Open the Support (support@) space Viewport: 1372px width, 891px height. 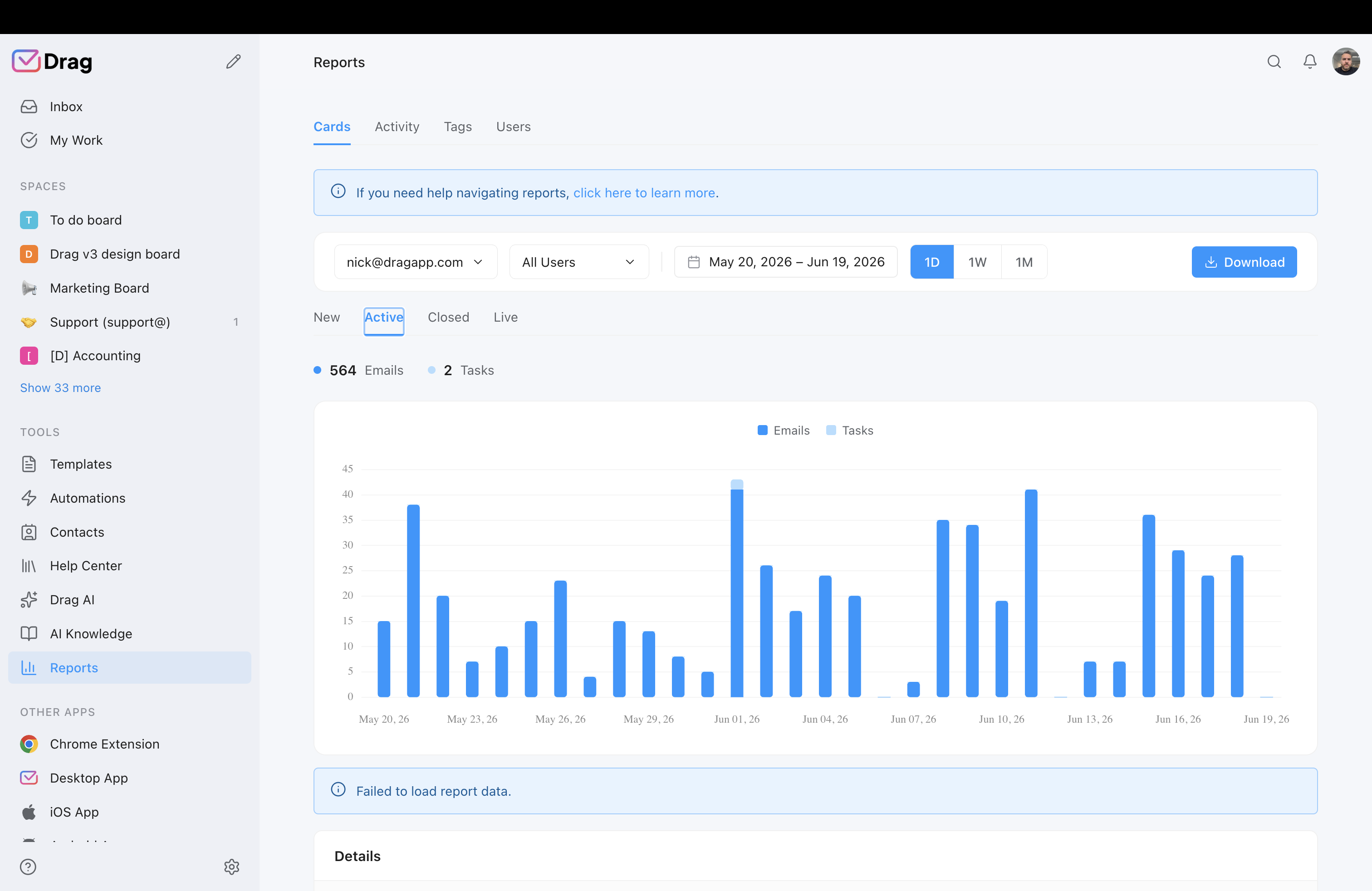(130, 322)
